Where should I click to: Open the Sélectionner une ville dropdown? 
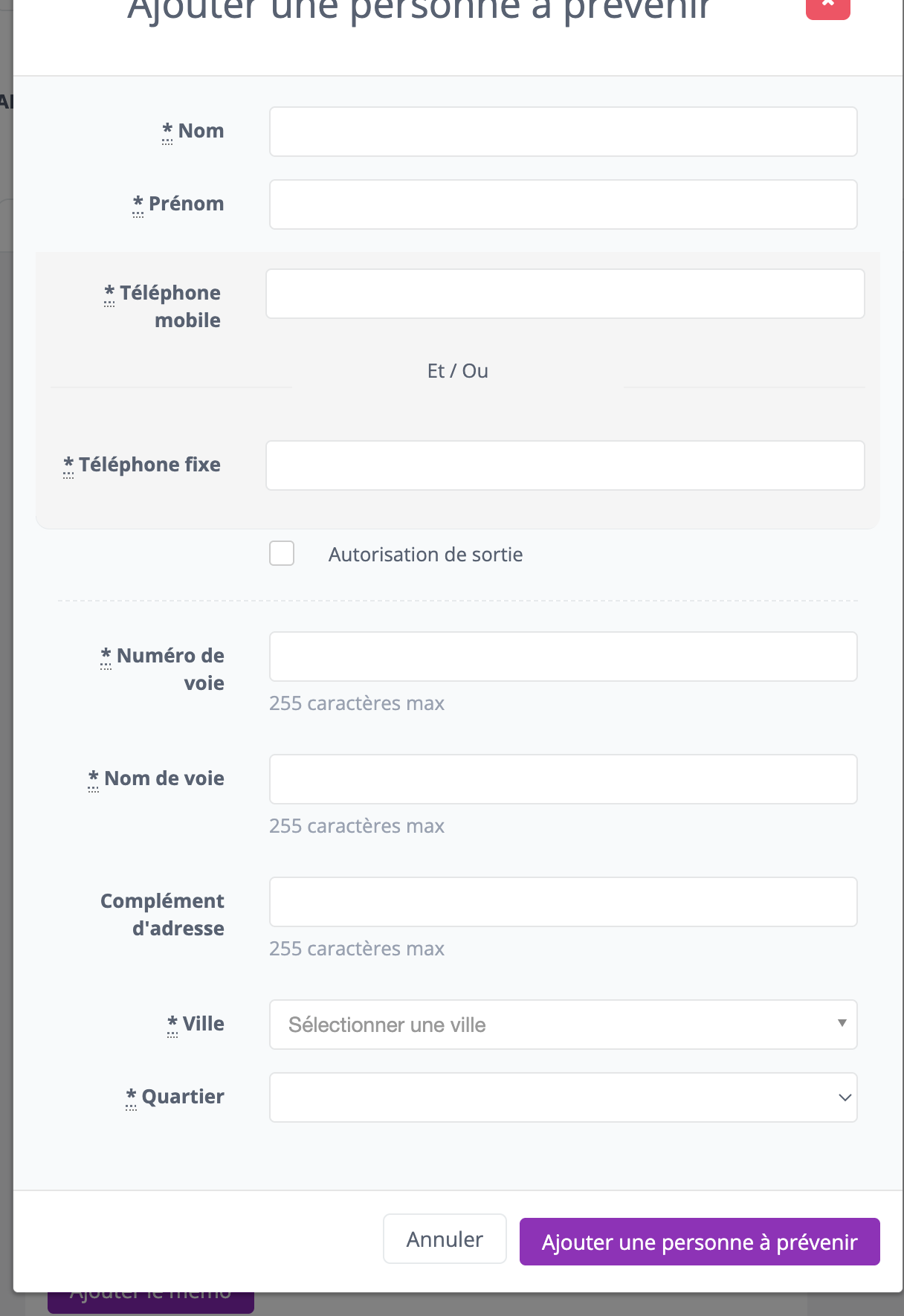click(563, 1025)
